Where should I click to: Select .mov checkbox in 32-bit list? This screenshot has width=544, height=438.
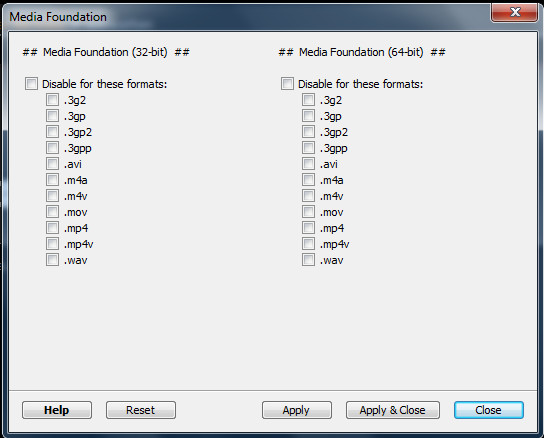(52, 211)
